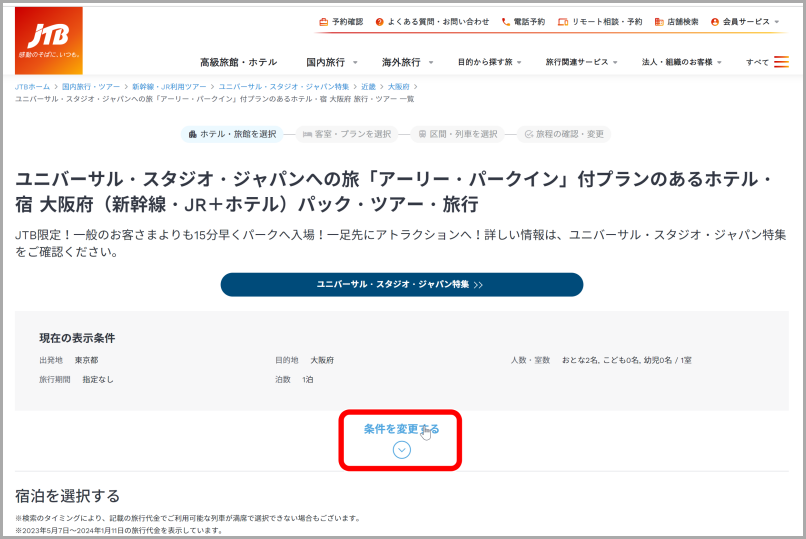Click the store building icon
This screenshot has width=806, height=539.
[659, 22]
